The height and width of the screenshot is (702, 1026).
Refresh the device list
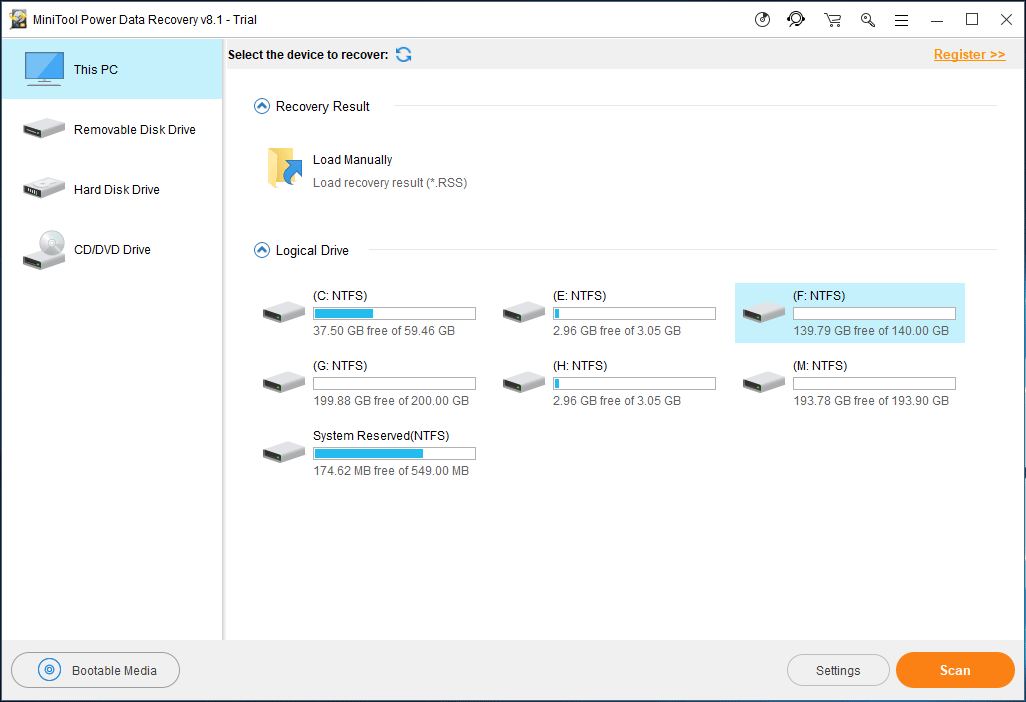[x=403, y=55]
